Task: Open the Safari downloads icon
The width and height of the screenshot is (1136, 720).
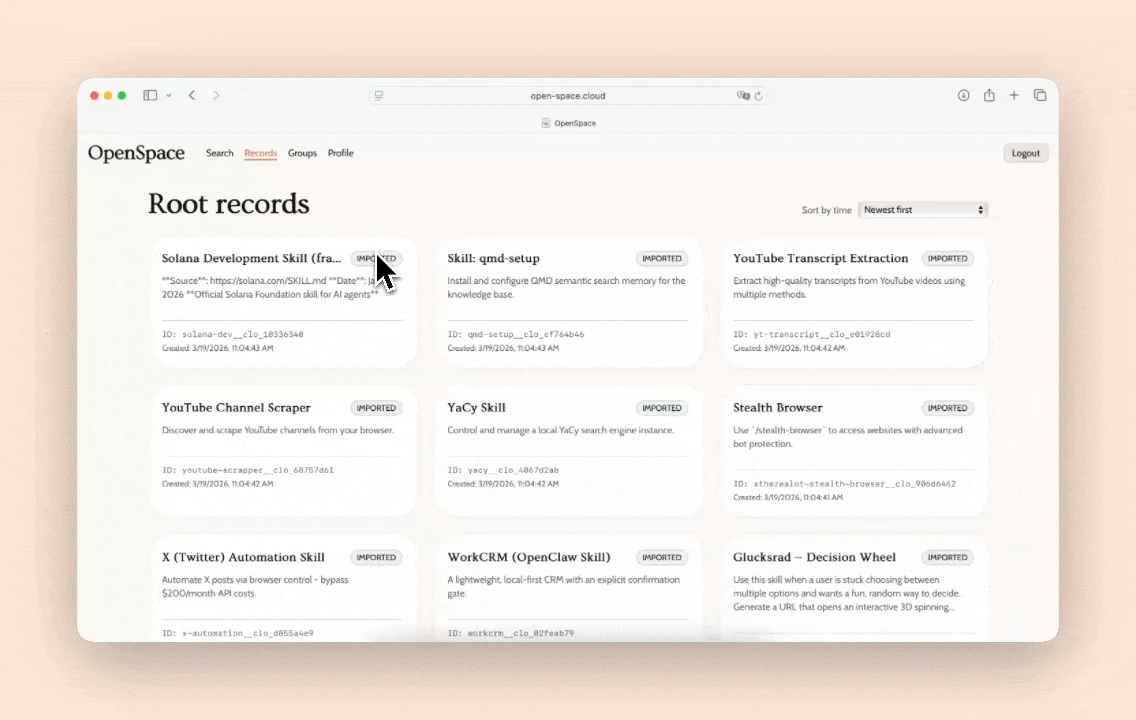Action: click(x=963, y=96)
